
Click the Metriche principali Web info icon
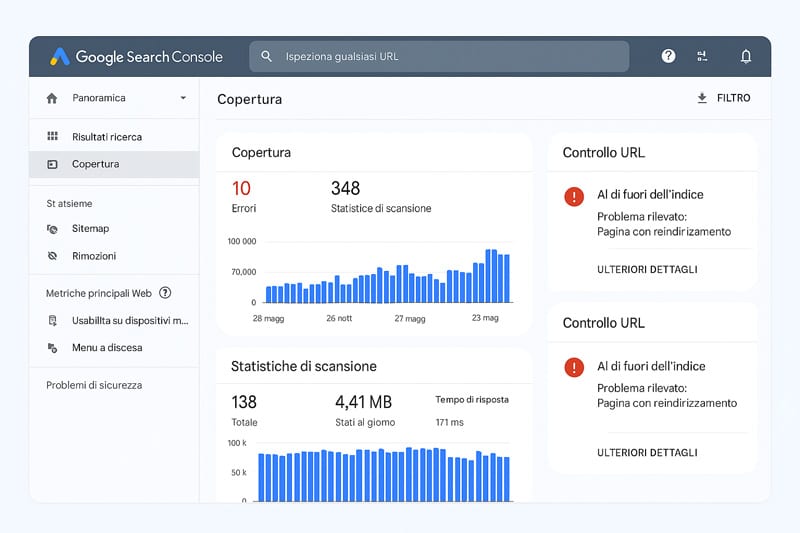point(165,293)
